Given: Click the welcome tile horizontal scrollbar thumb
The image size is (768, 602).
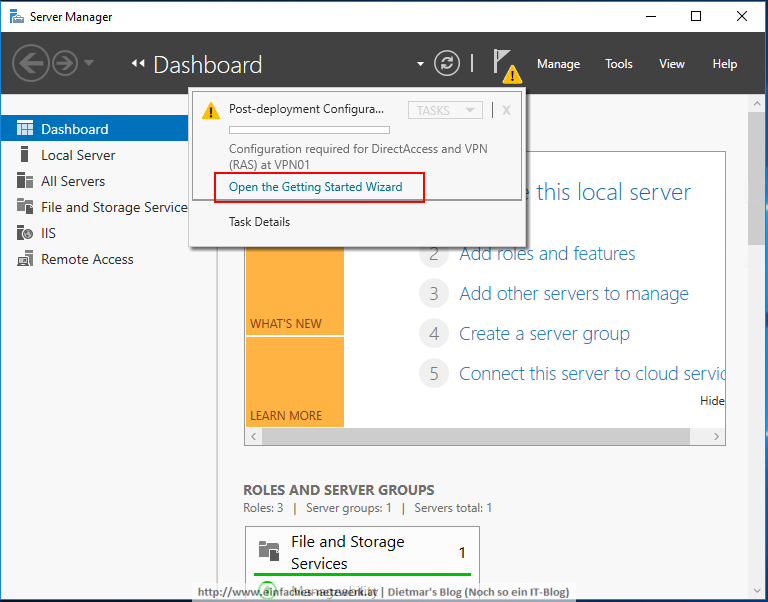Looking at the screenshot, I should tap(476, 436).
